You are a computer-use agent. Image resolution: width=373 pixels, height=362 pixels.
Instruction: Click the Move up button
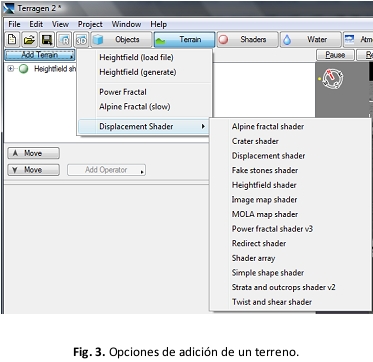coord(33,153)
